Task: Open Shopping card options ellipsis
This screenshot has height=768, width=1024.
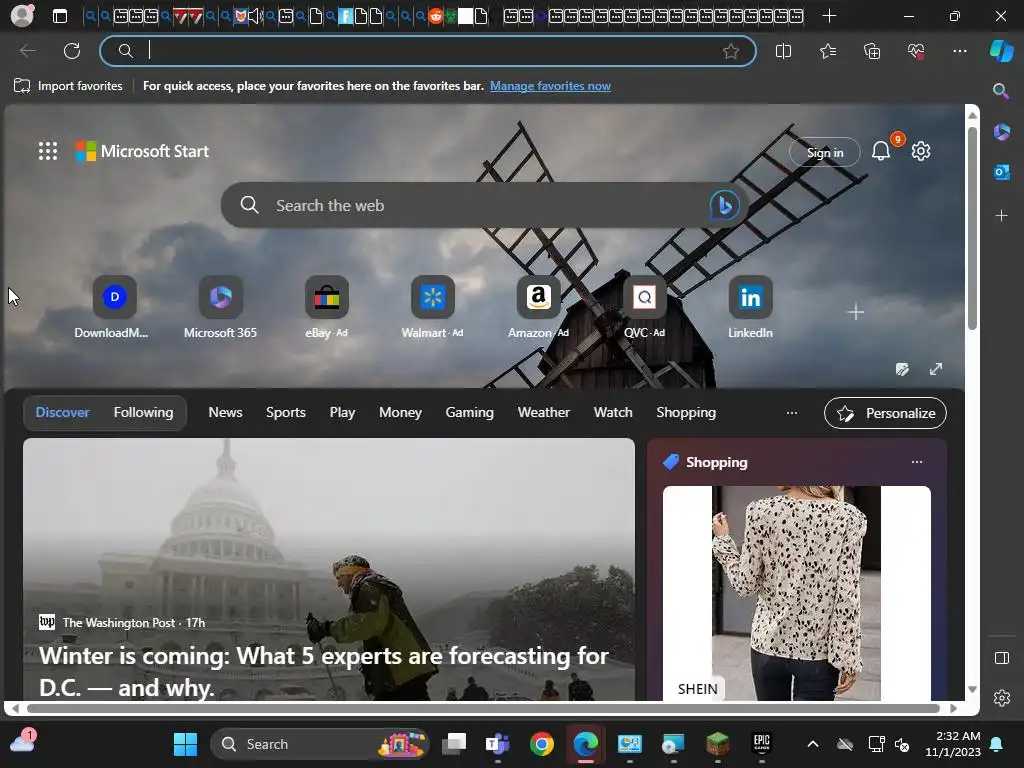Action: 917,462
